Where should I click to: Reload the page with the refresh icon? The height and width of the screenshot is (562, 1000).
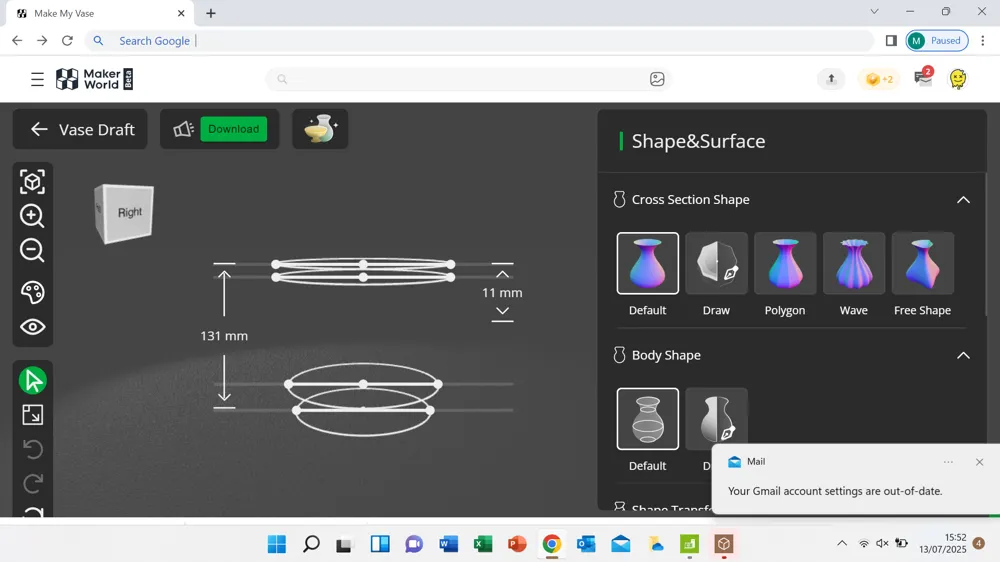pos(67,41)
